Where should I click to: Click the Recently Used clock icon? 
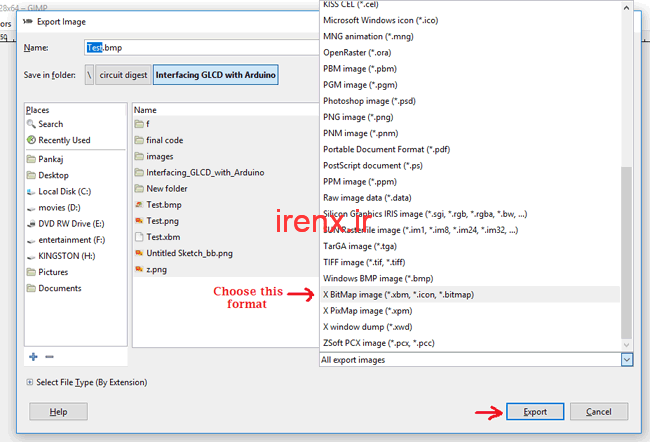(31, 140)
